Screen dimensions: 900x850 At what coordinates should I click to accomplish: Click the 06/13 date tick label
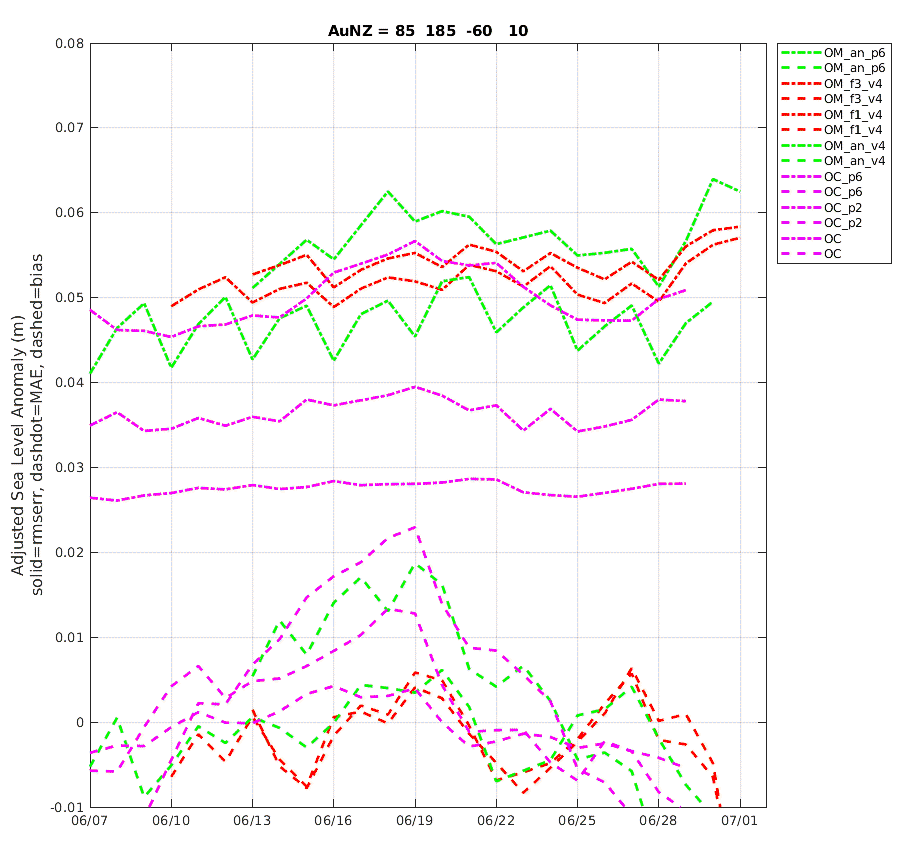(251, 821)
